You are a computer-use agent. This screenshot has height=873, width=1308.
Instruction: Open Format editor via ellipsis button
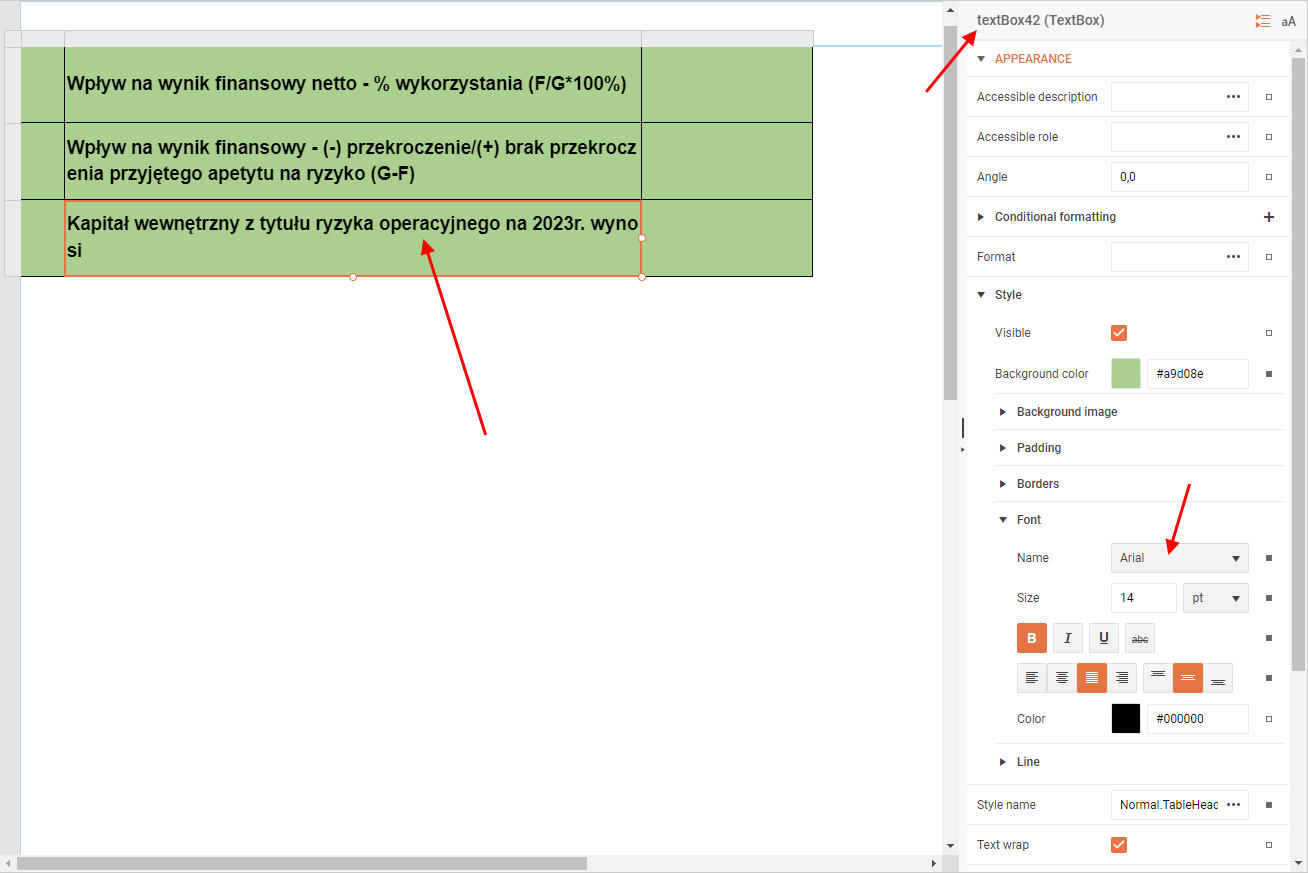[1233, 257]
